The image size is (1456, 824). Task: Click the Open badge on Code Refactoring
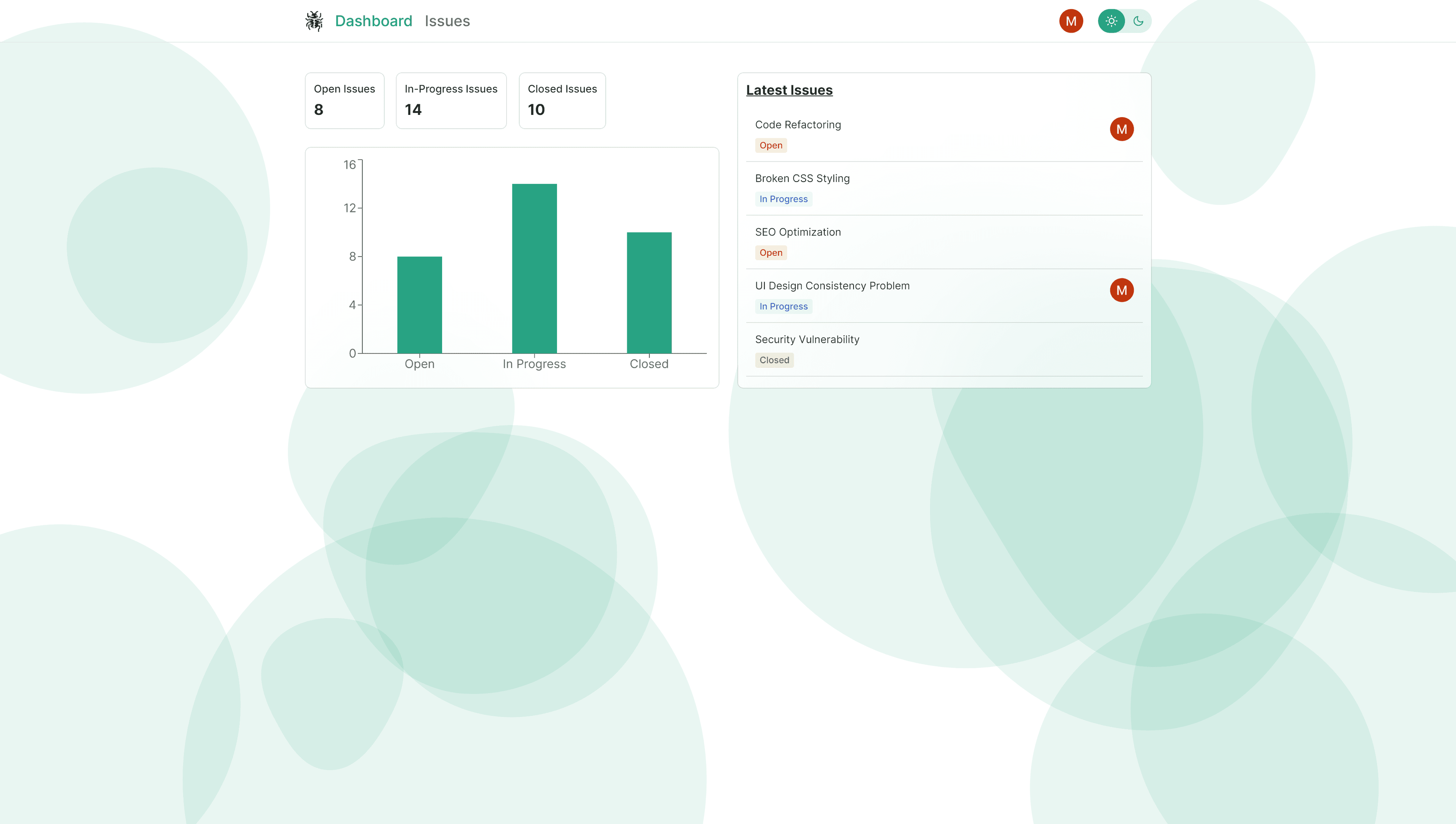[771, 146]
